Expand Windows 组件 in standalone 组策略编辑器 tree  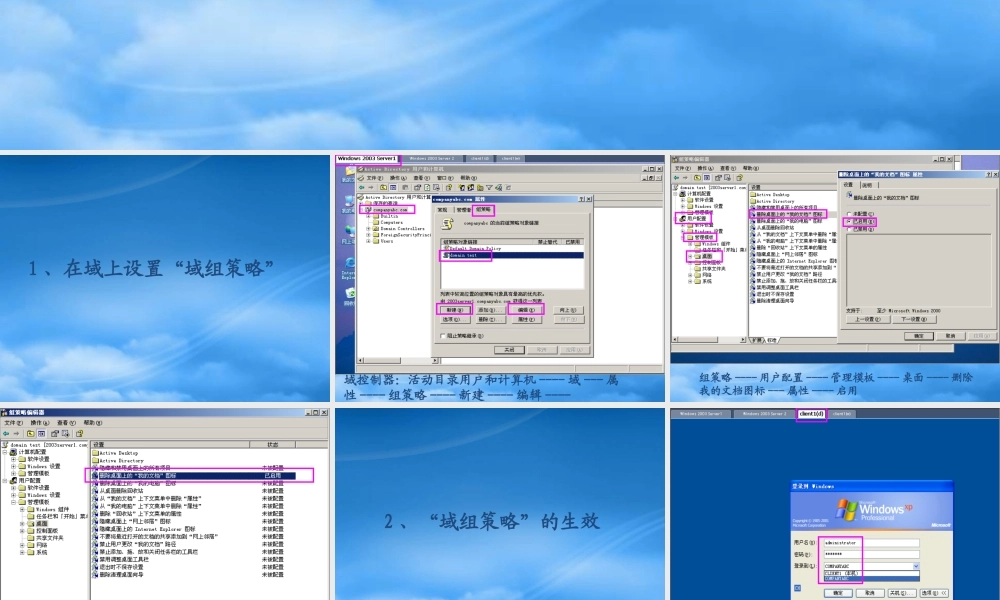(x=22, y=509)
